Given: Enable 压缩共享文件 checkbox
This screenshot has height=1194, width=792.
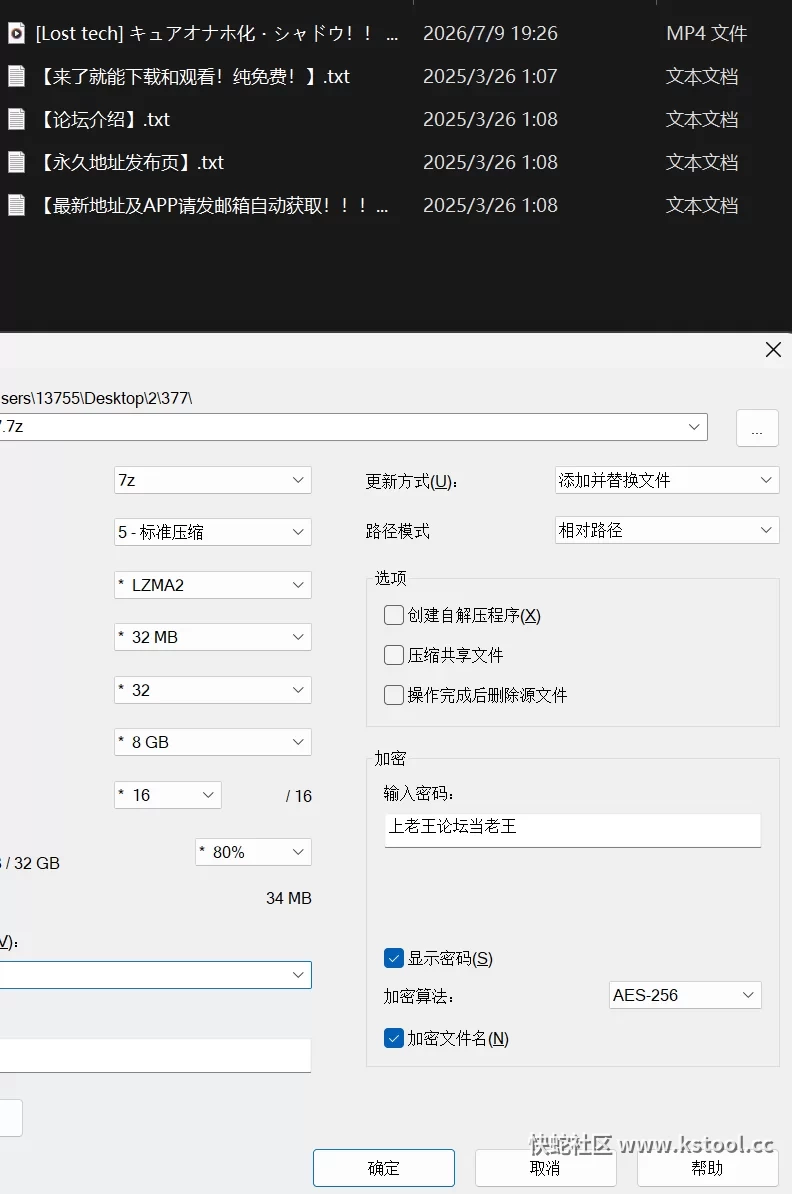Looking at the screenshot, I should pos(394,655).
